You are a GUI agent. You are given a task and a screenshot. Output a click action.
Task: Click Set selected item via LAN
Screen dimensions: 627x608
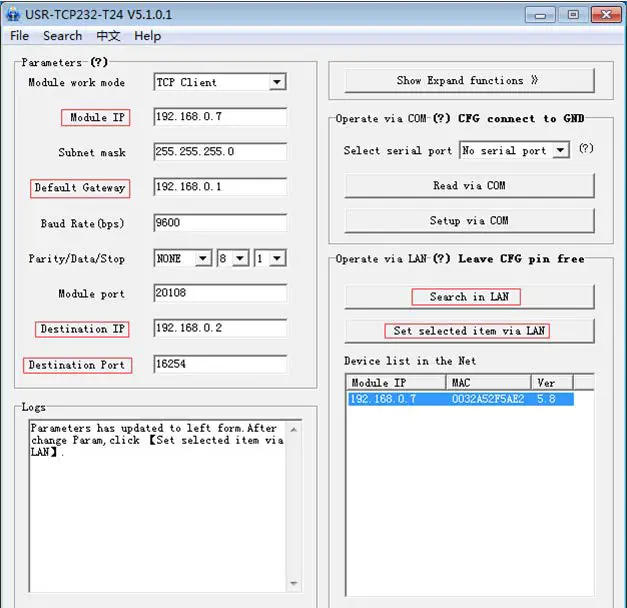(469, 331)
